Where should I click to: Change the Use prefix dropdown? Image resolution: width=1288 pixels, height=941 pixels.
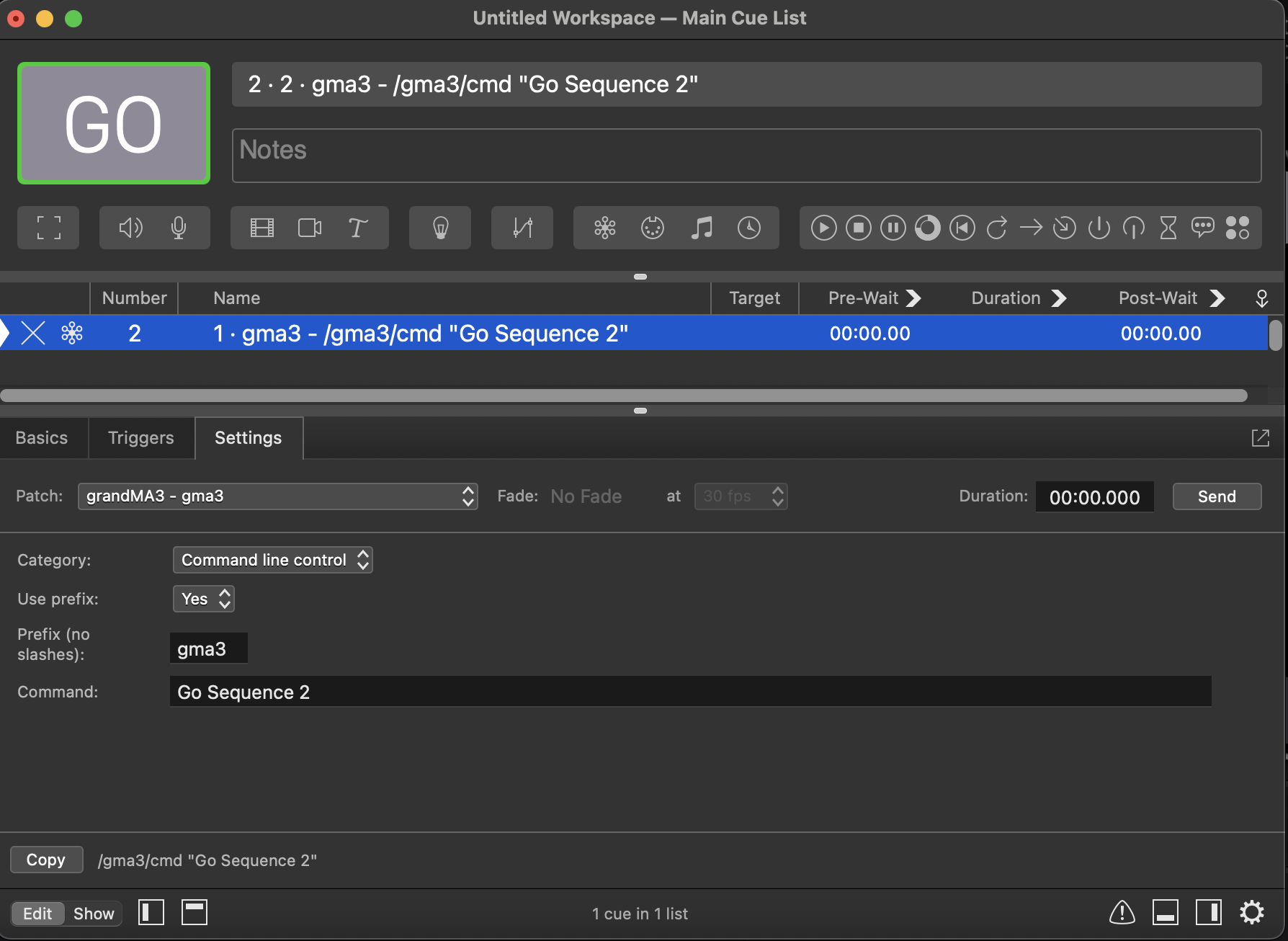click(204, 599)
